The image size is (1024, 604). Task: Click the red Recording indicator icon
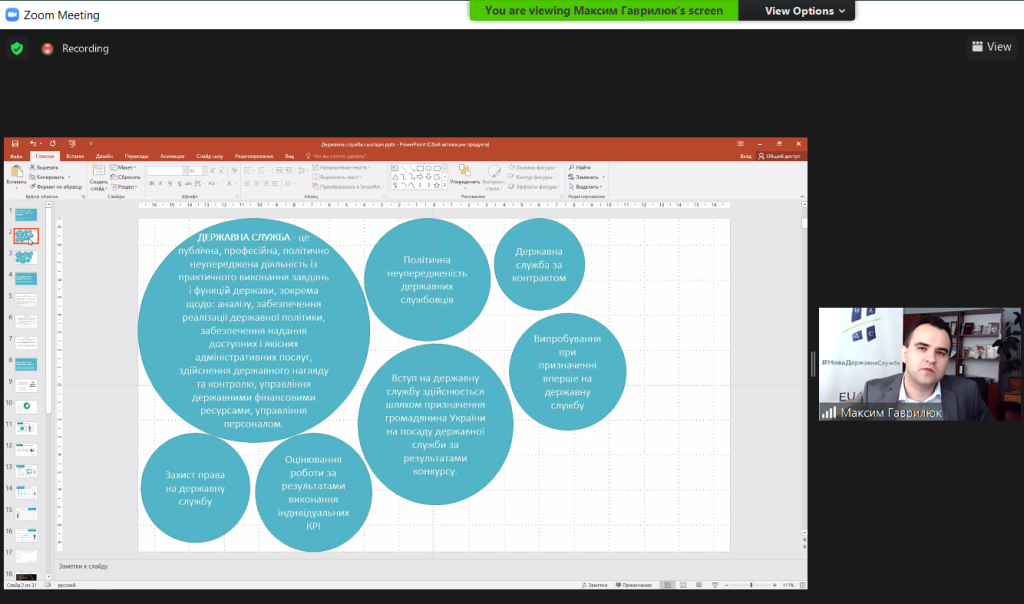pos(47,48)
